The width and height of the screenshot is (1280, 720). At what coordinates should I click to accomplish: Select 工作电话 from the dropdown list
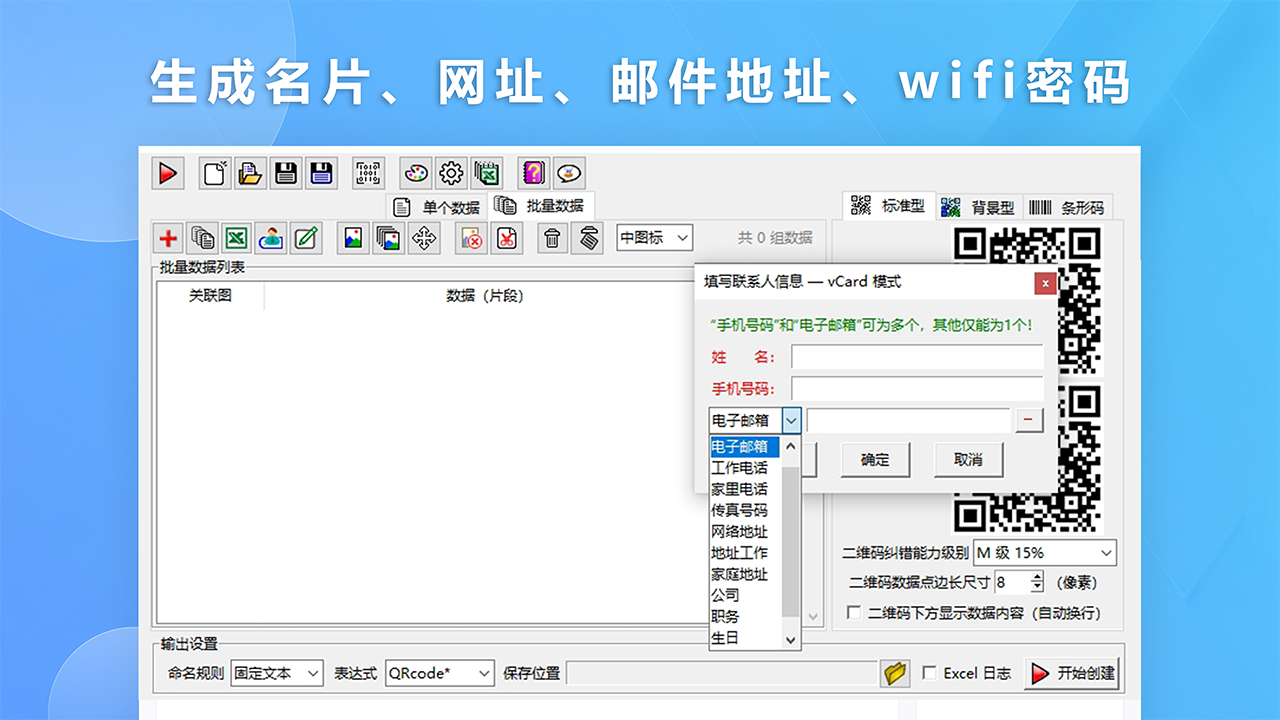click(740, 468)
